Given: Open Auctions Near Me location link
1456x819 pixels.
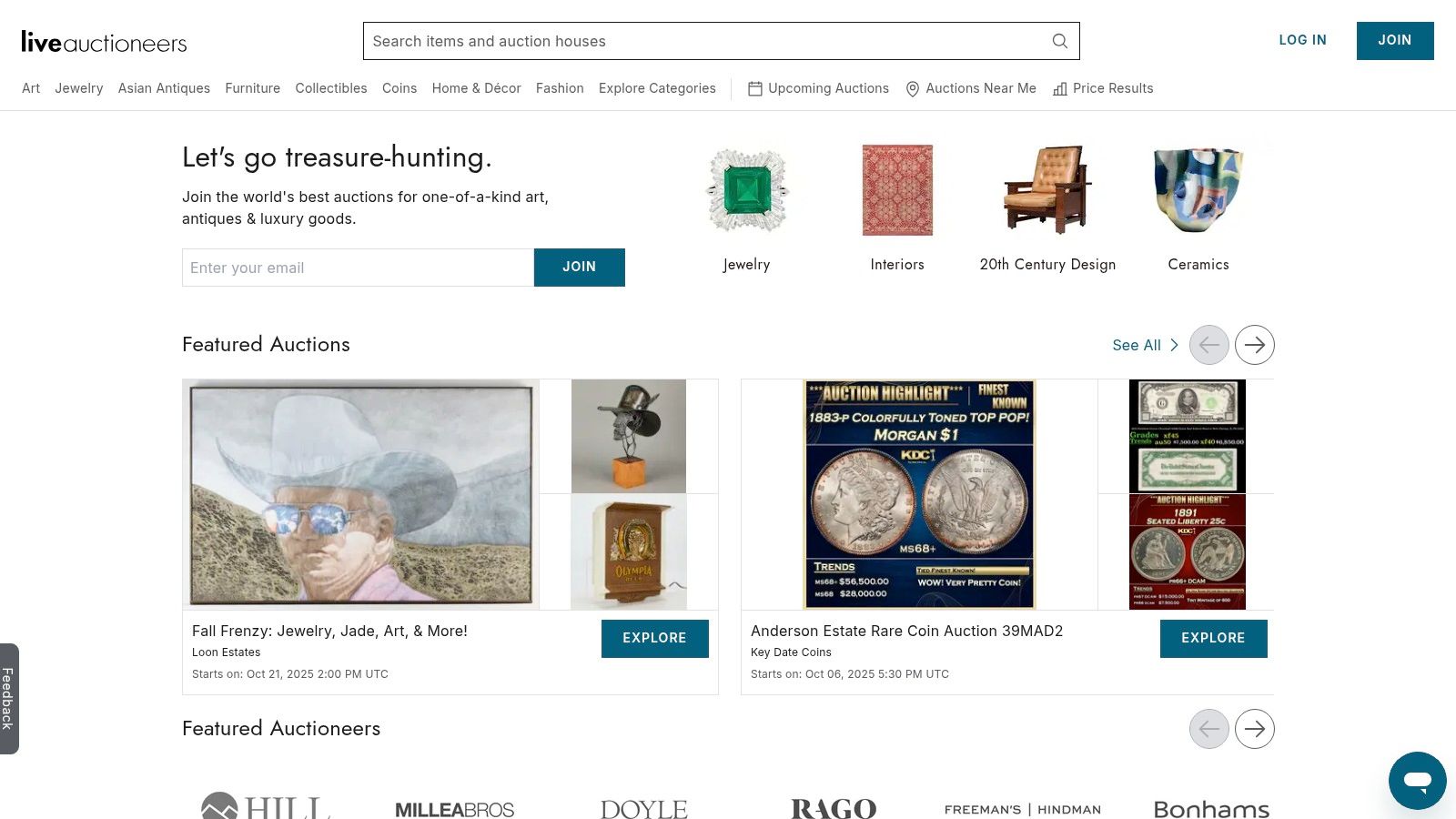Looking at the screenshot, I should pos(971,88).
